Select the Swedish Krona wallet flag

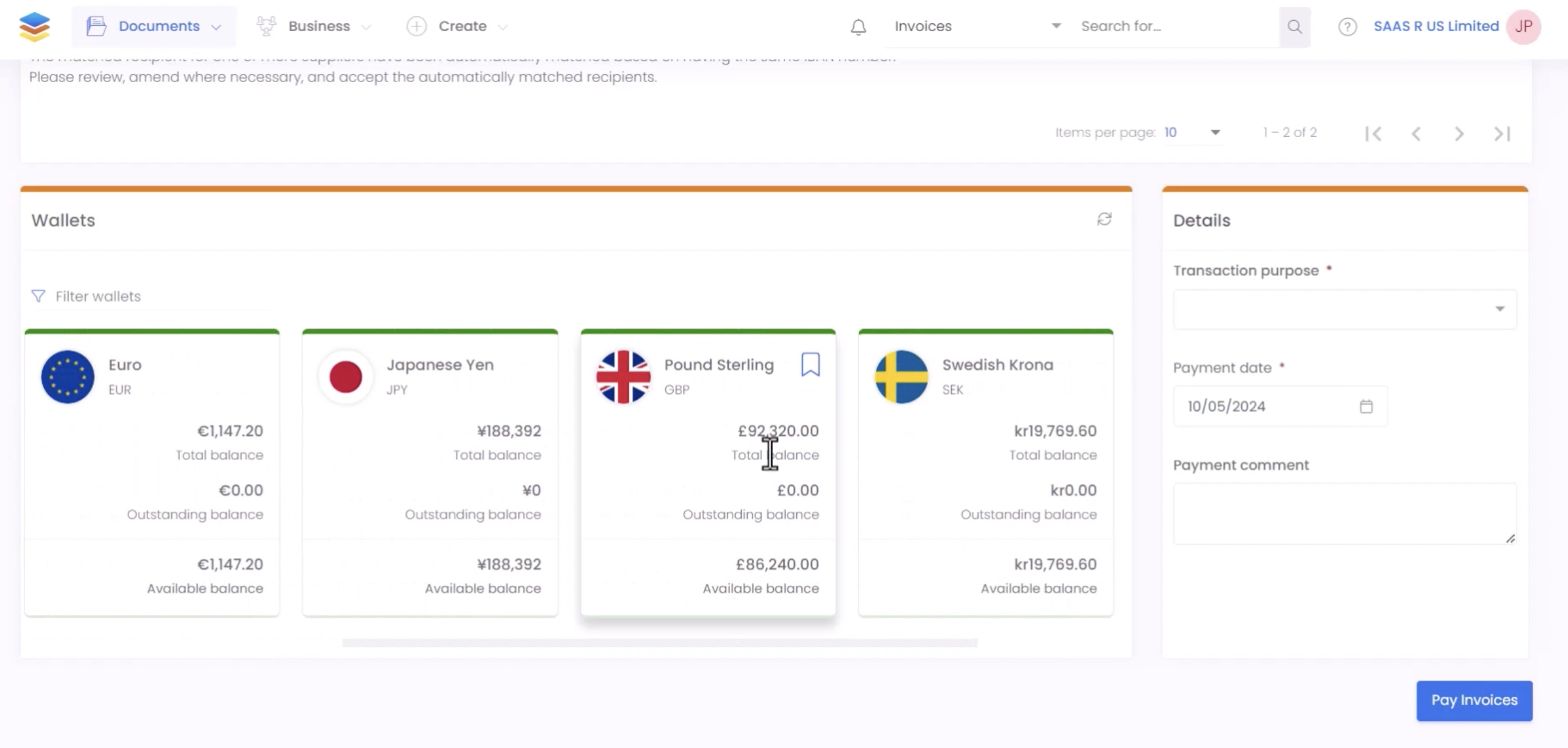coord(902,376)
